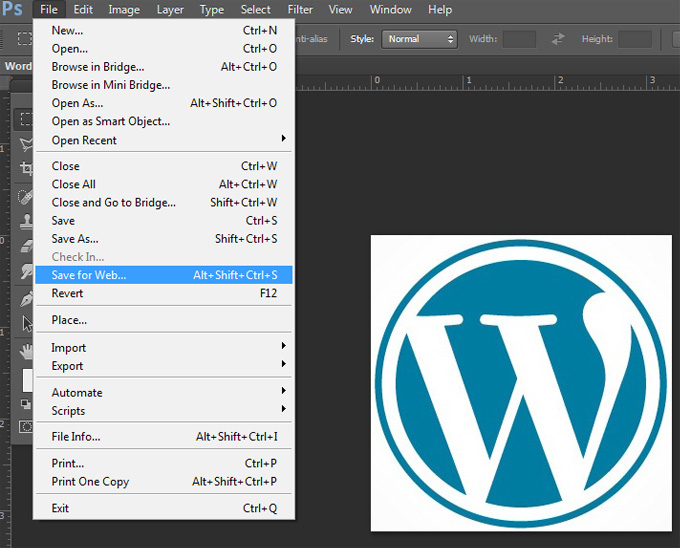Click the marquee tool preset icon in options bar
This screenshot has height=548, width=680.
pos(24,39)
